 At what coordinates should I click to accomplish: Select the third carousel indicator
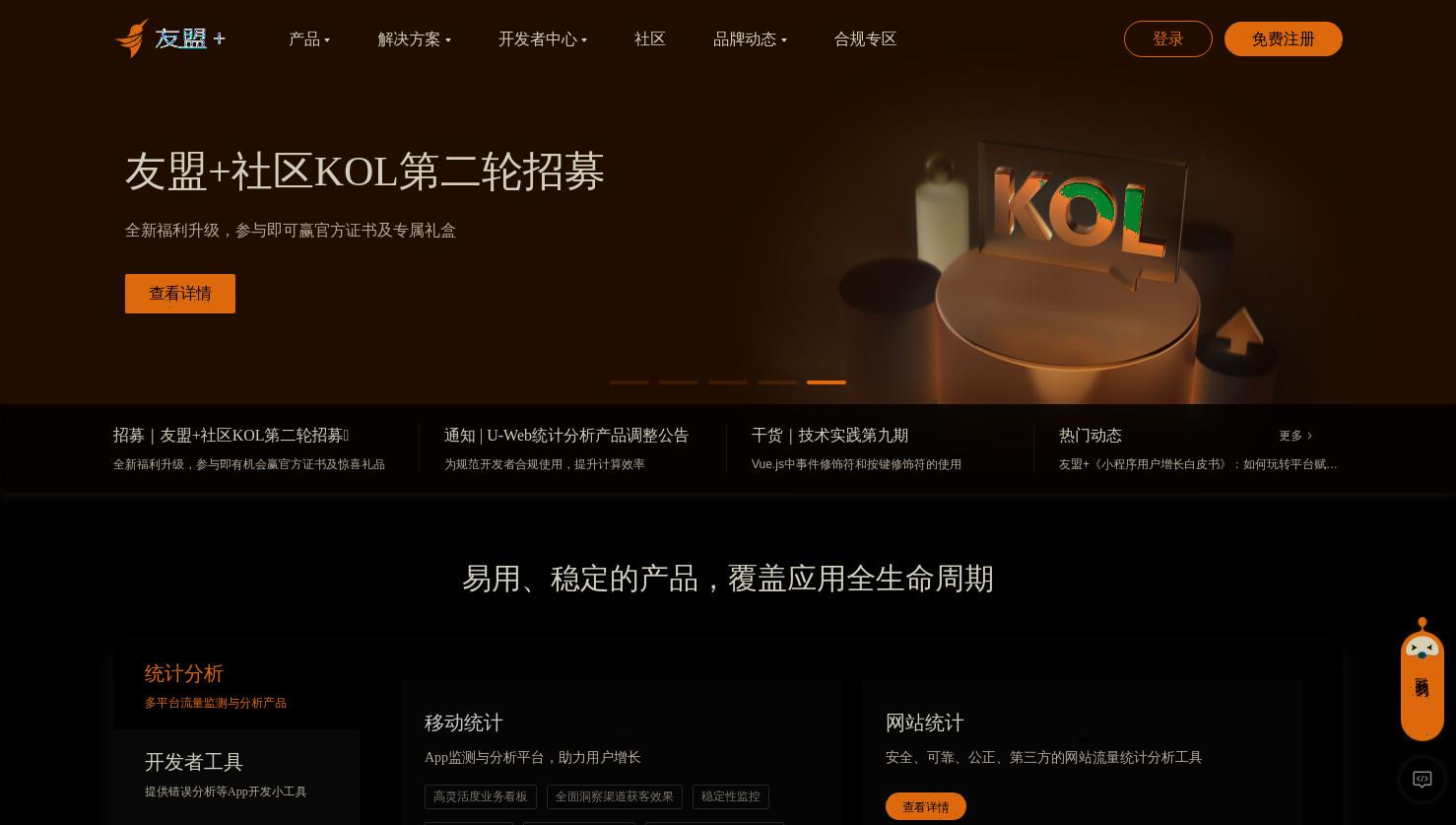coord(728,382)
